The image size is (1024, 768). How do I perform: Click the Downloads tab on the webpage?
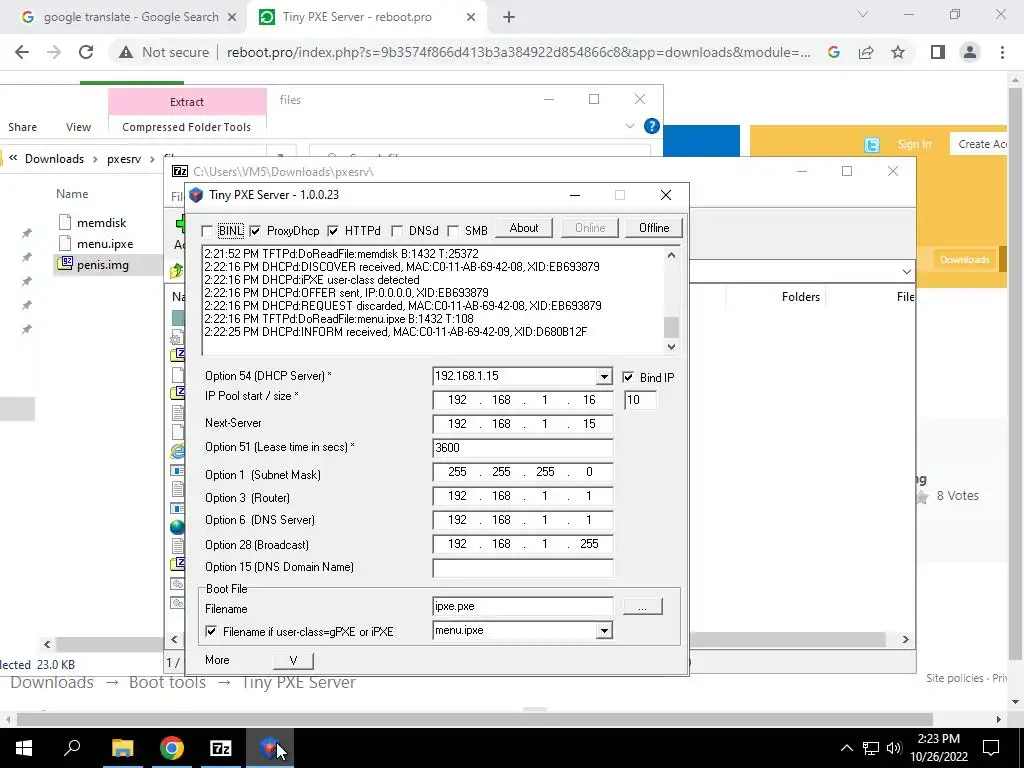(x=965, y=260)
